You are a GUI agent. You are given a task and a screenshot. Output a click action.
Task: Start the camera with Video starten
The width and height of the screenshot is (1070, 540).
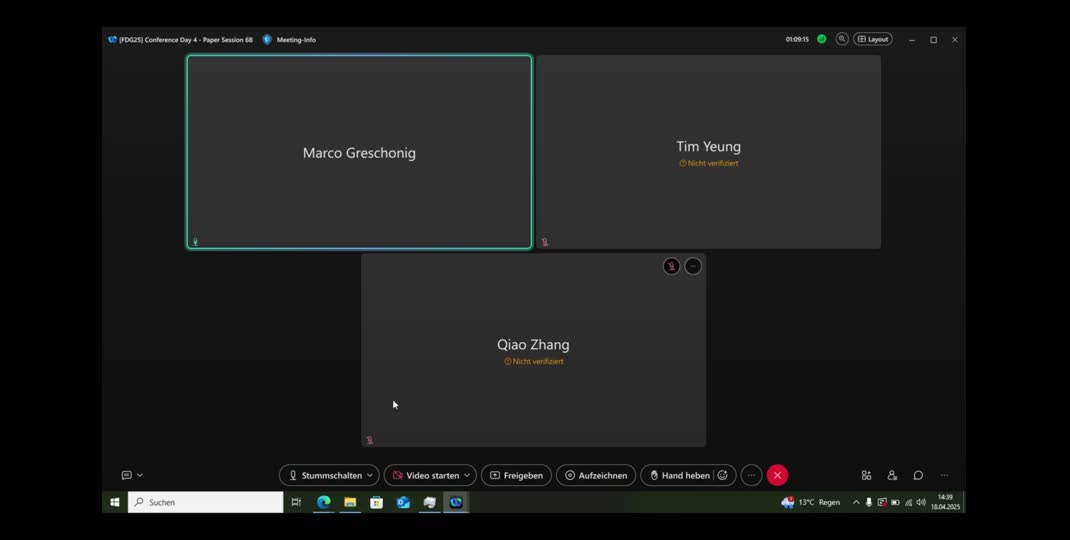(x=426, y=475)
